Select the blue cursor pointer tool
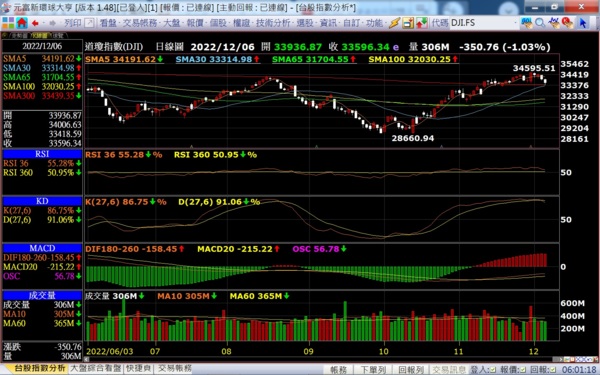 coord(583,23)
